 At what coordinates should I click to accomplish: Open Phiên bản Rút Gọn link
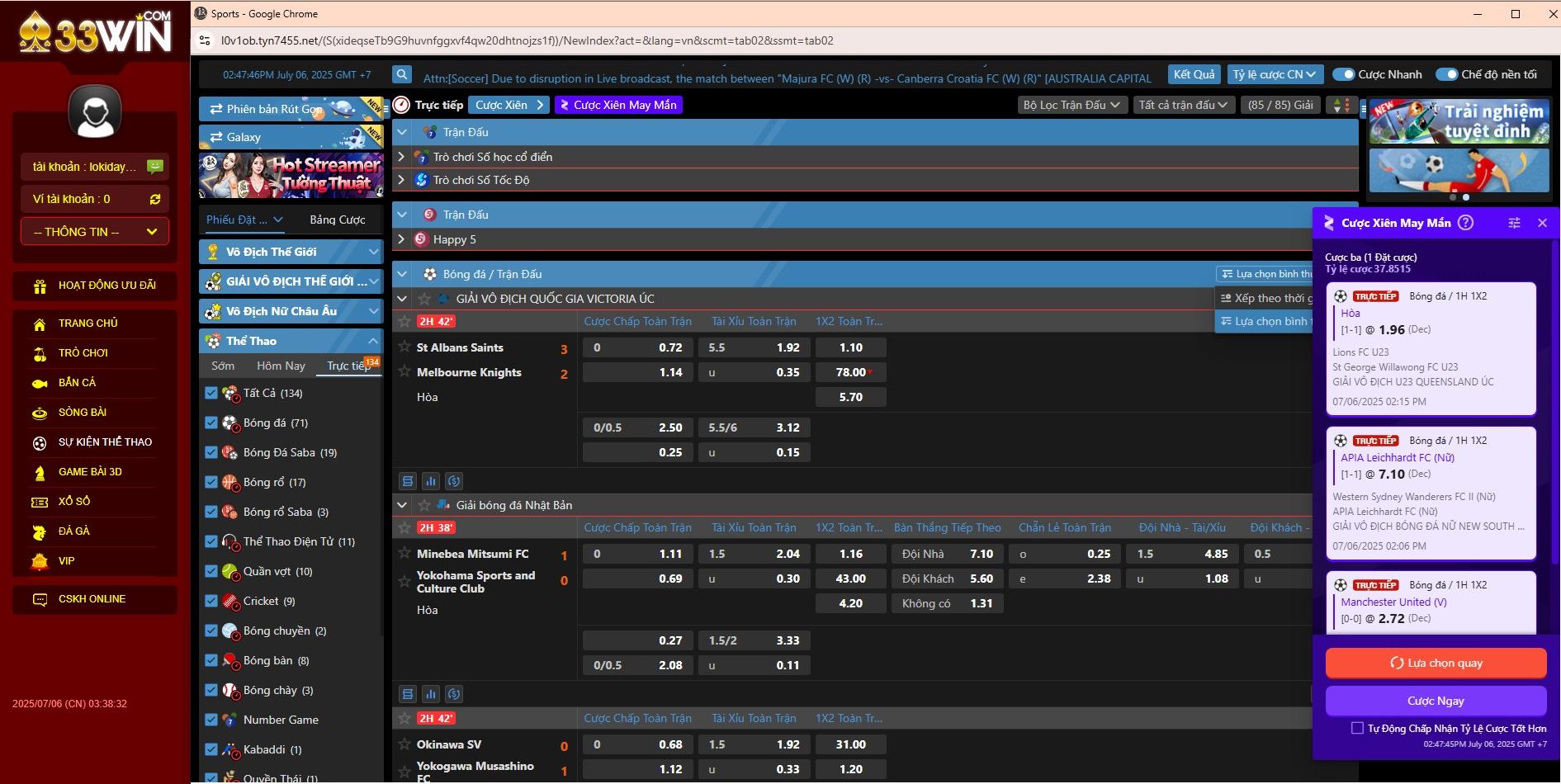click(x=291, y=109)
